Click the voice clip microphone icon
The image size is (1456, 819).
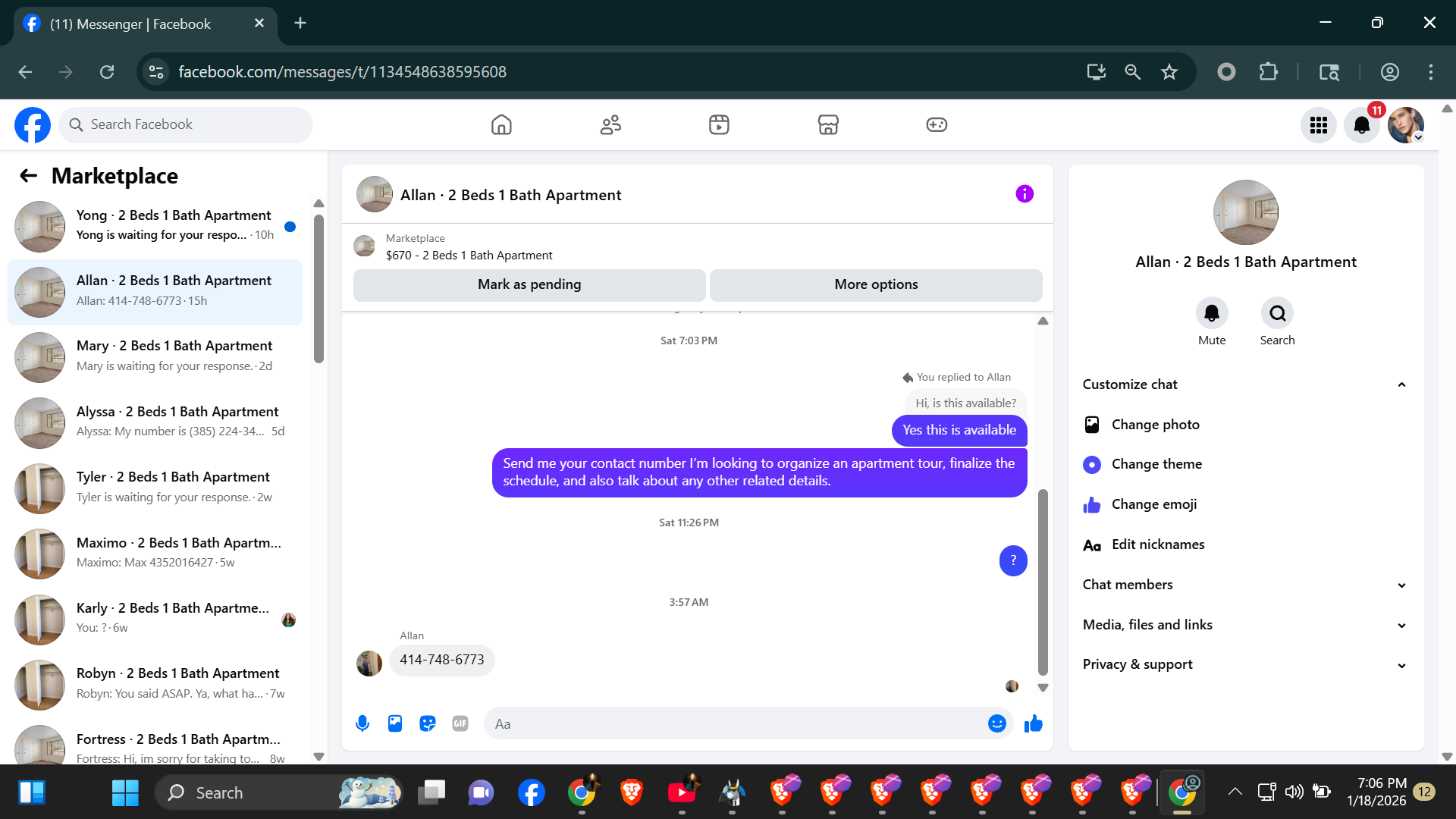362,723
